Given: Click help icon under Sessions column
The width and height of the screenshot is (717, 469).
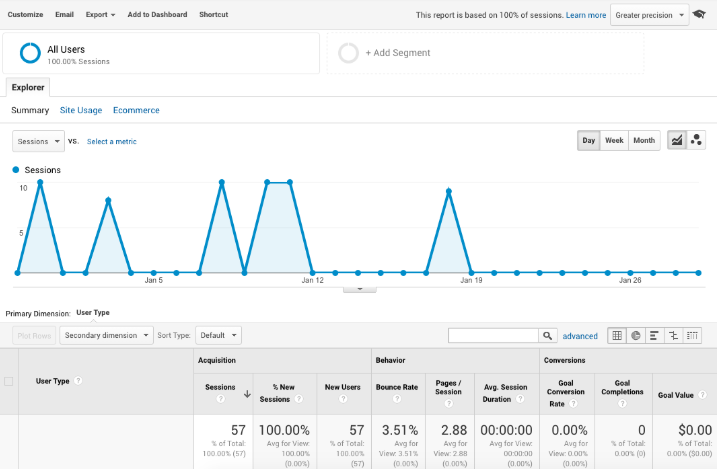Looking at the screenshot, I should [220, 399].
